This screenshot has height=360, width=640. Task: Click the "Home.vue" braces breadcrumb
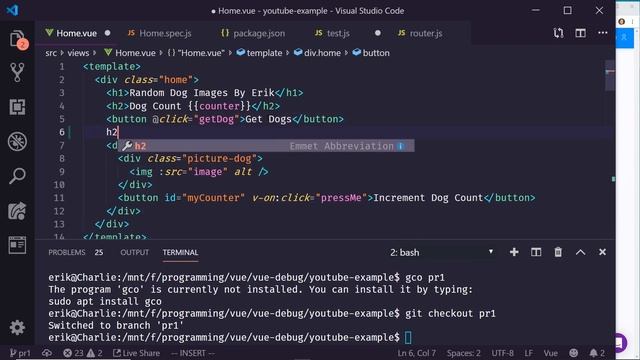coord(196,53)
